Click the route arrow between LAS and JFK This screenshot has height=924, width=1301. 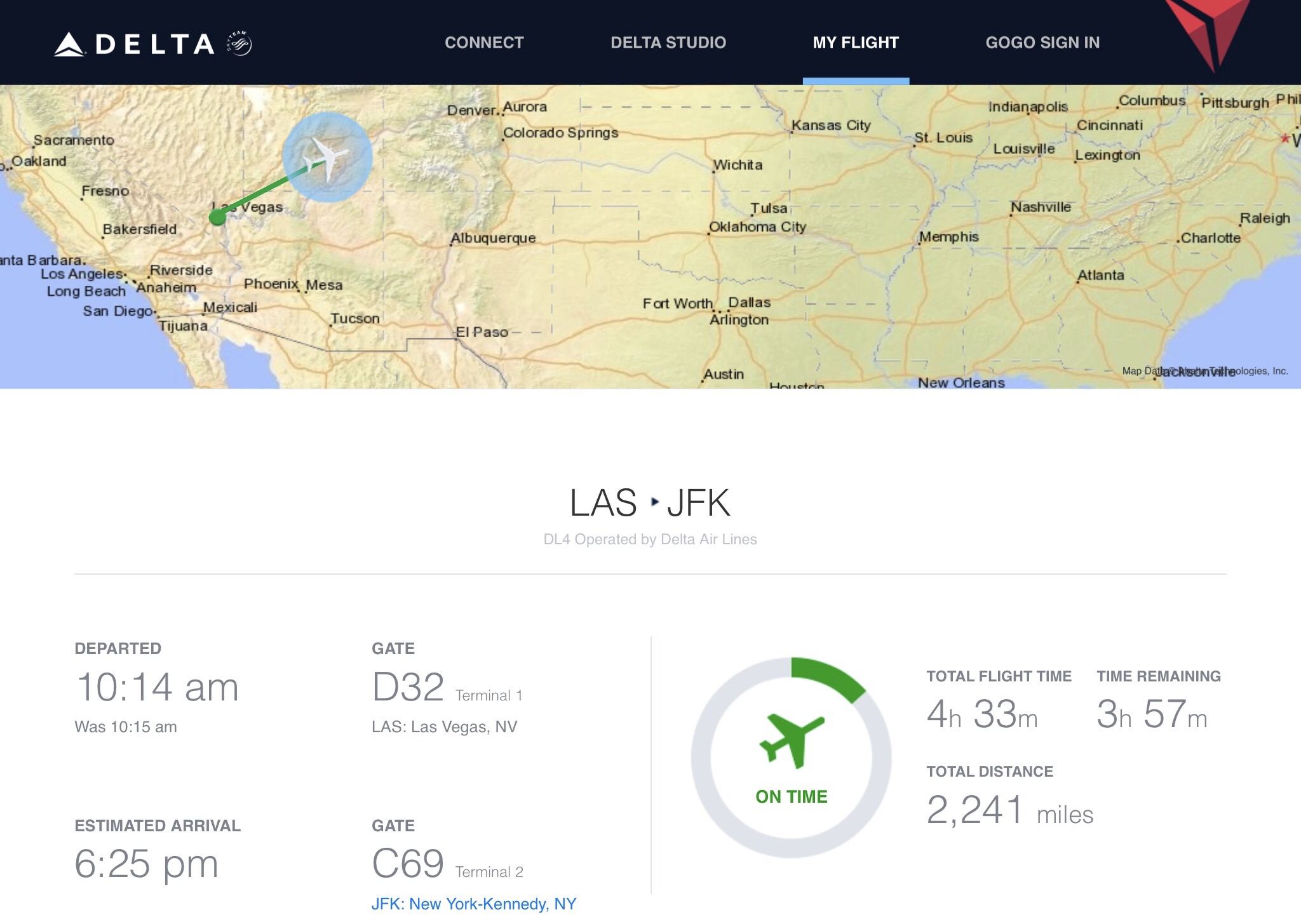(654, 502)
